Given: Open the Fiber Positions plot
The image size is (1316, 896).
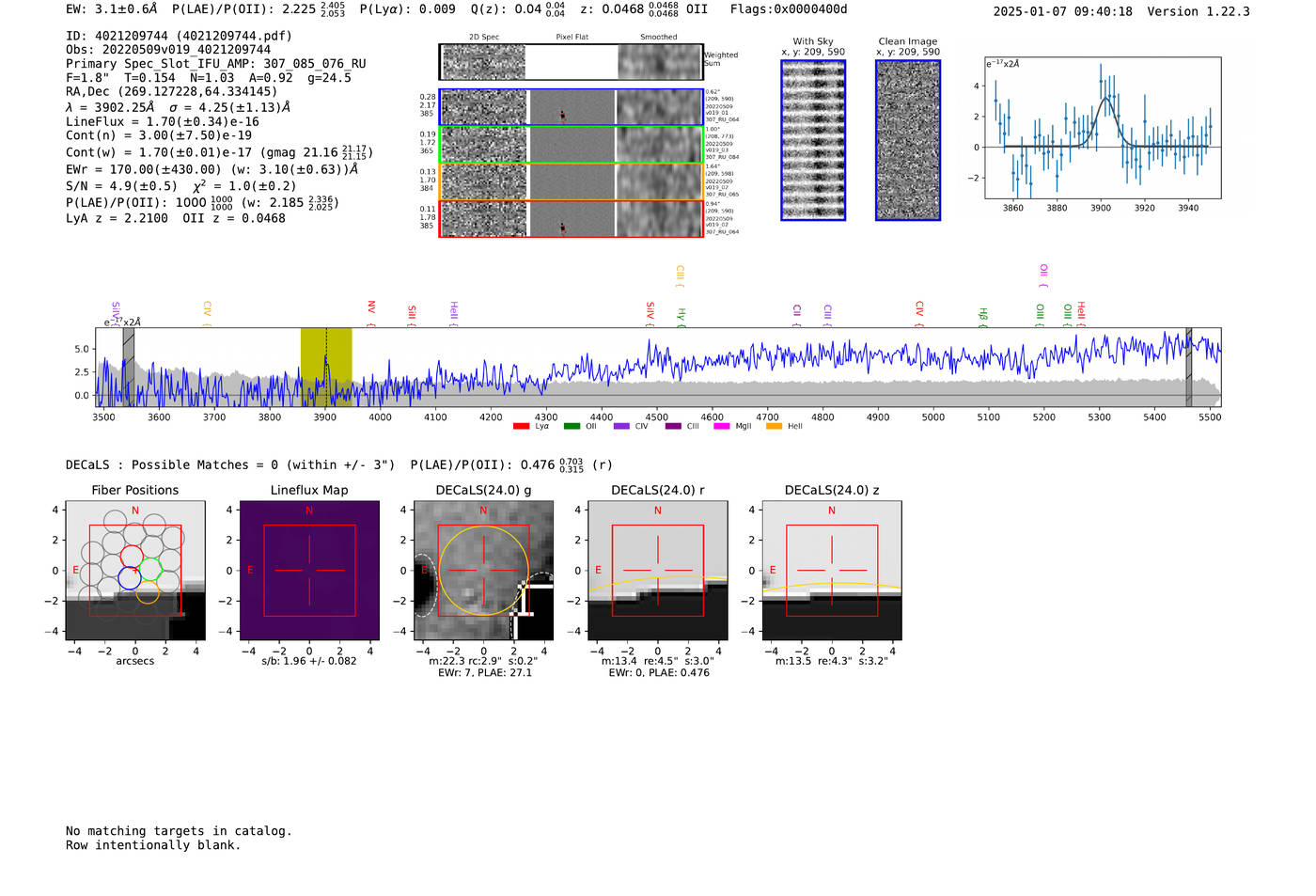Looking at the screenshot, I should click(135, 571).
